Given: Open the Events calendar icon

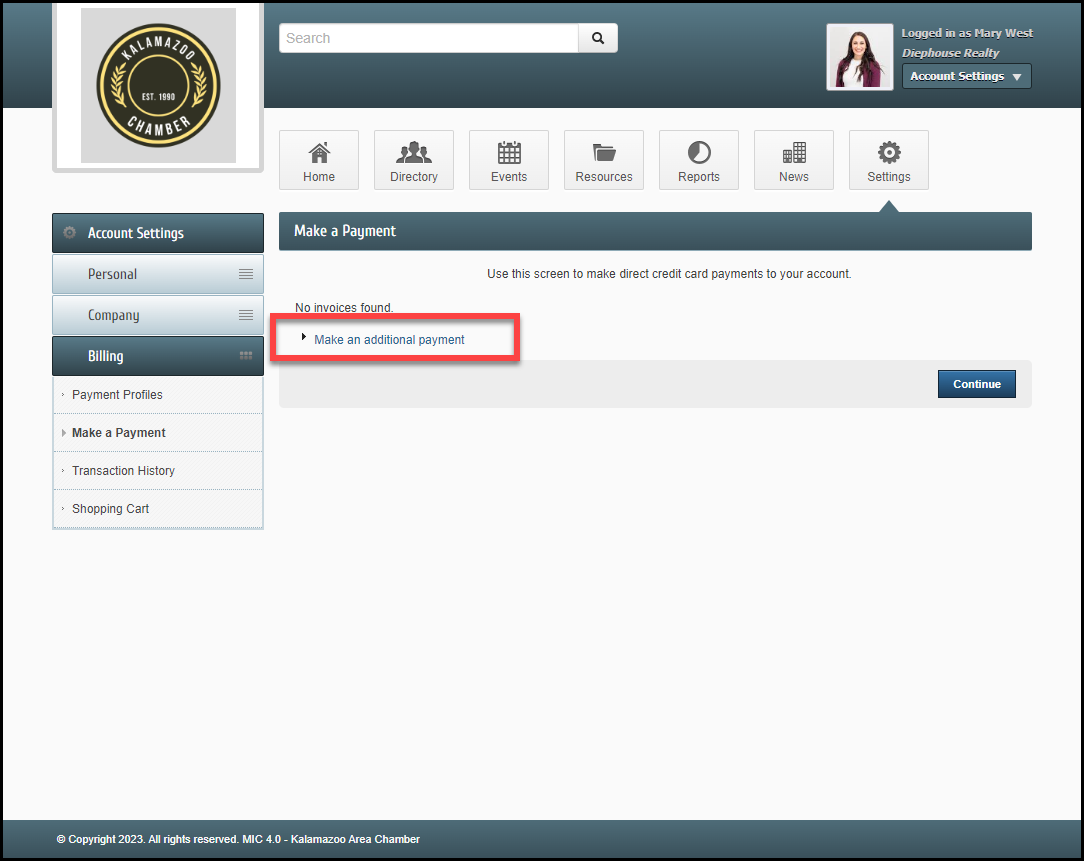Looking at the screenshot, I should click(x=509, y=153).
